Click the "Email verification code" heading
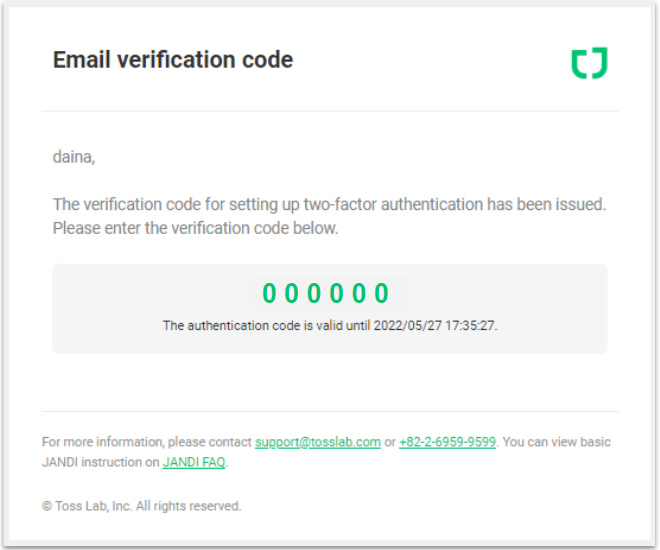 173,60
